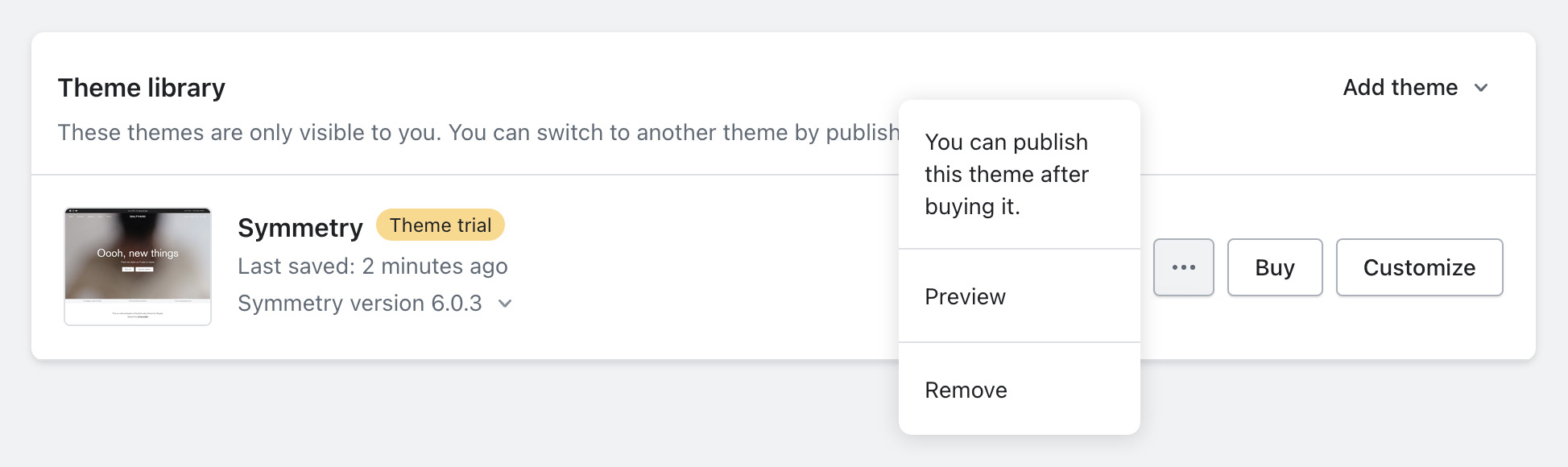Click the Last saved timestamp text
The image size is (1568, 467).
[x=372, y=266]
